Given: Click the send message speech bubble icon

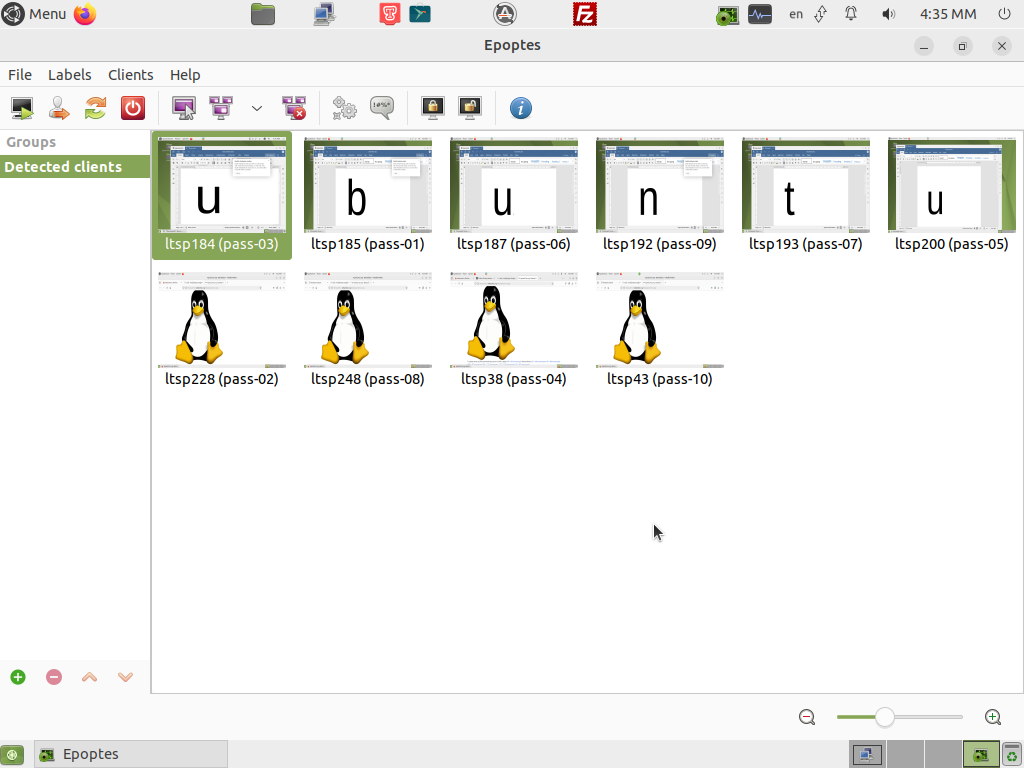Looking at the screenshot, I should [x=382, y=108].
